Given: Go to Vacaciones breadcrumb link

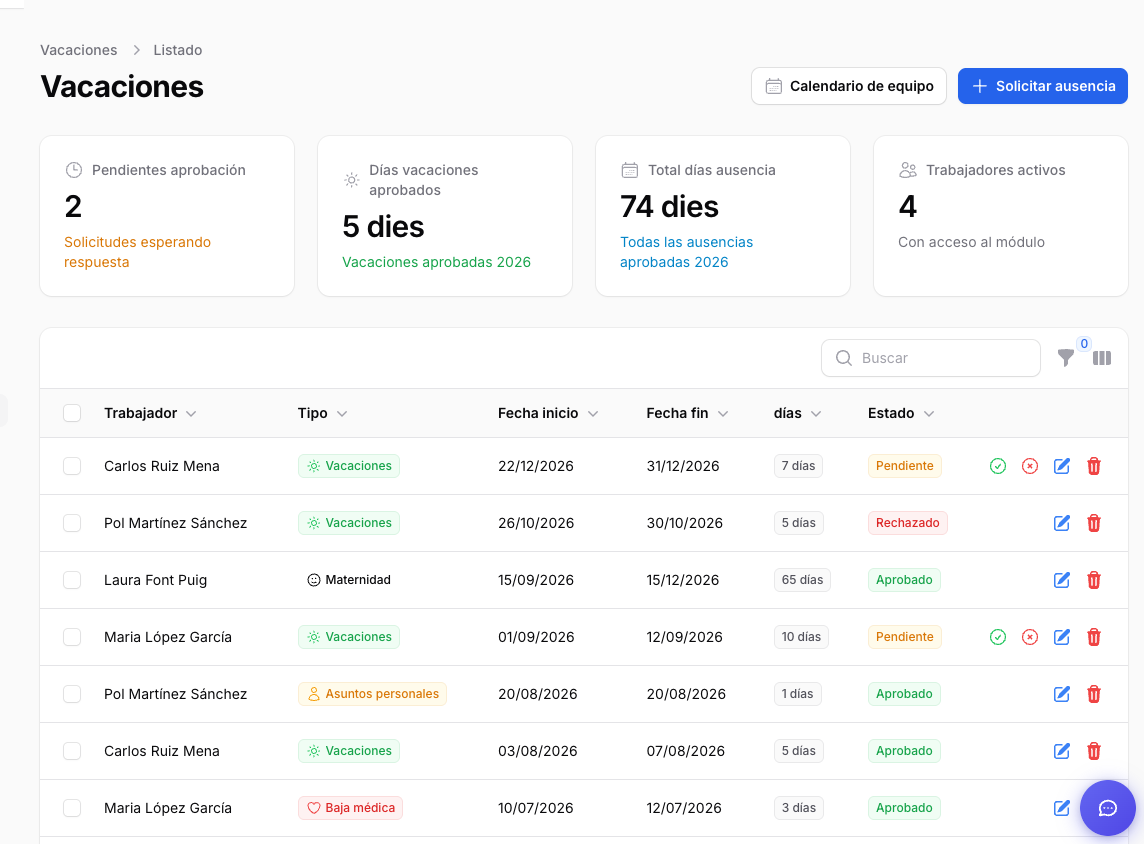Looking at the screenshot, I should pos(79,50).
